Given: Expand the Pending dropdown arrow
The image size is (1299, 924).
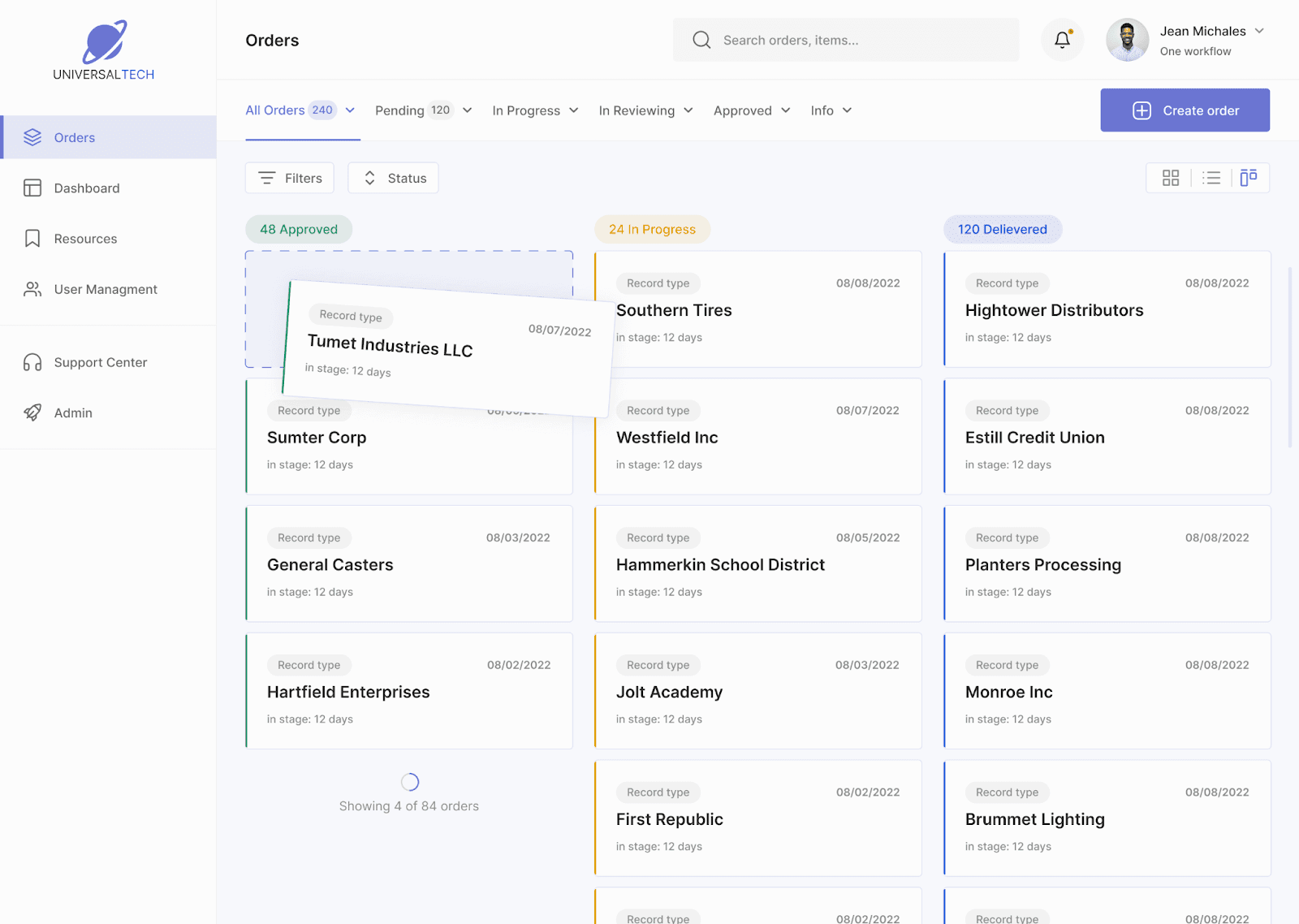Looking at the screenshot, I should pos(467,110).
